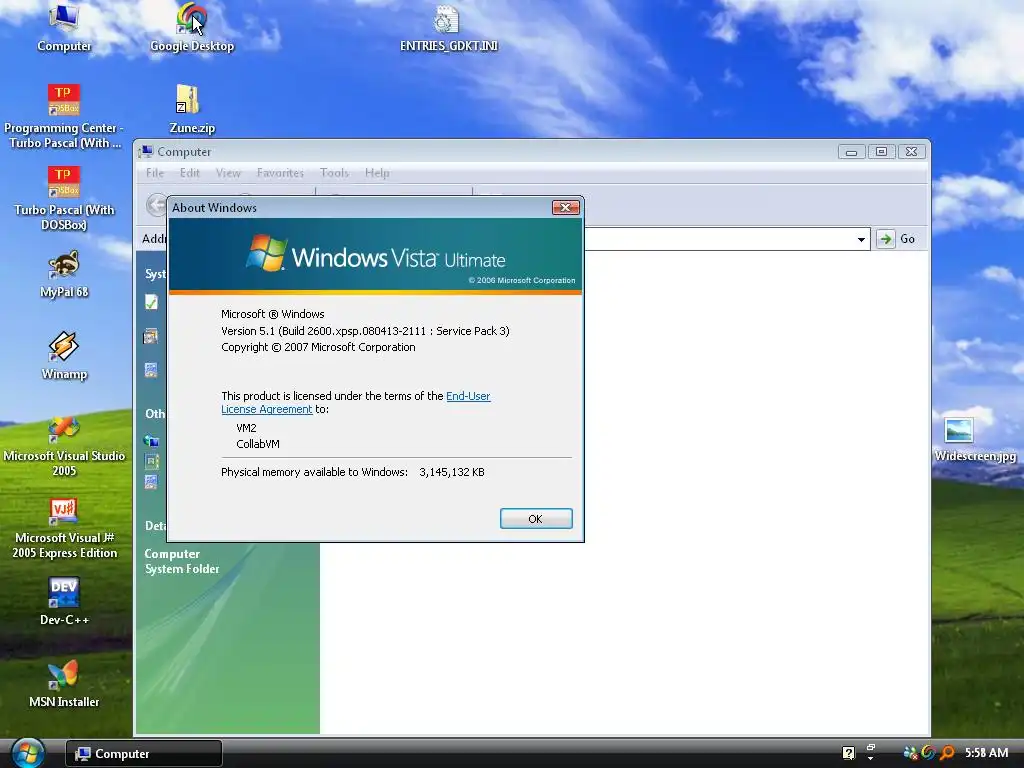This screenshot has width=1024, height=768.
Task: Click OK in About Windows dialog
Action: pos(536,519)
